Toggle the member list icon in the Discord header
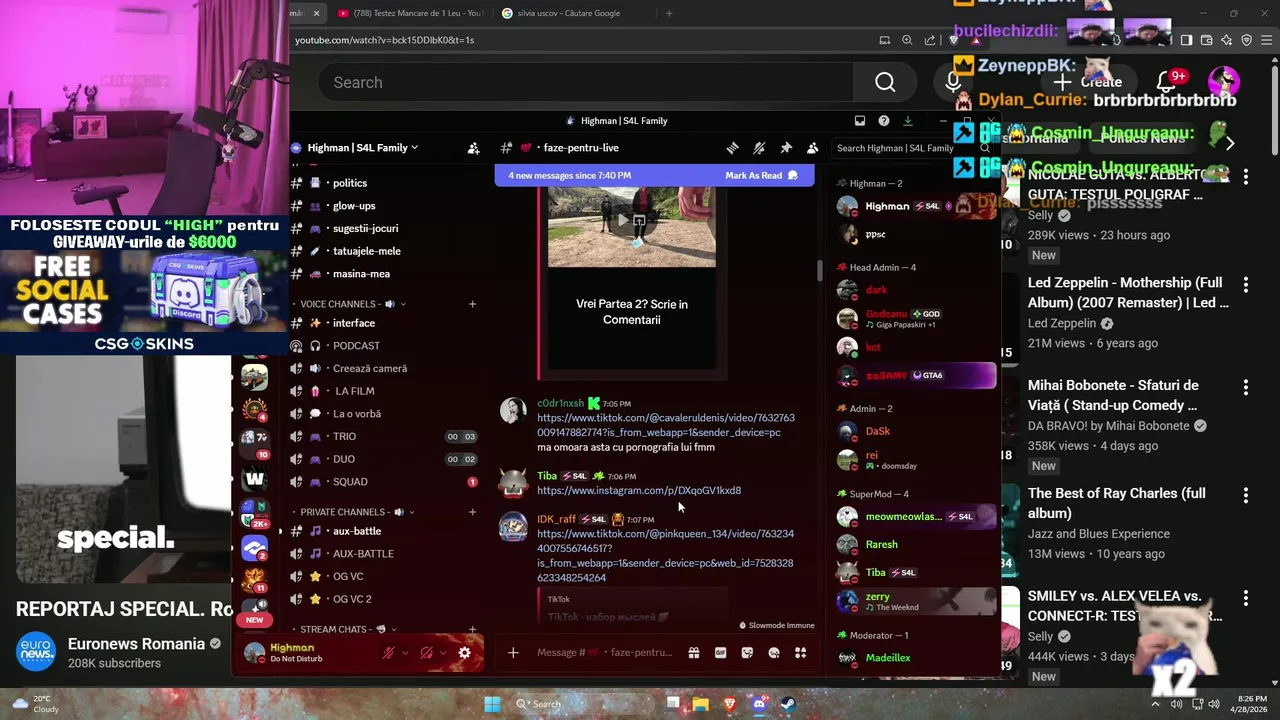 [x=812, y=148]
